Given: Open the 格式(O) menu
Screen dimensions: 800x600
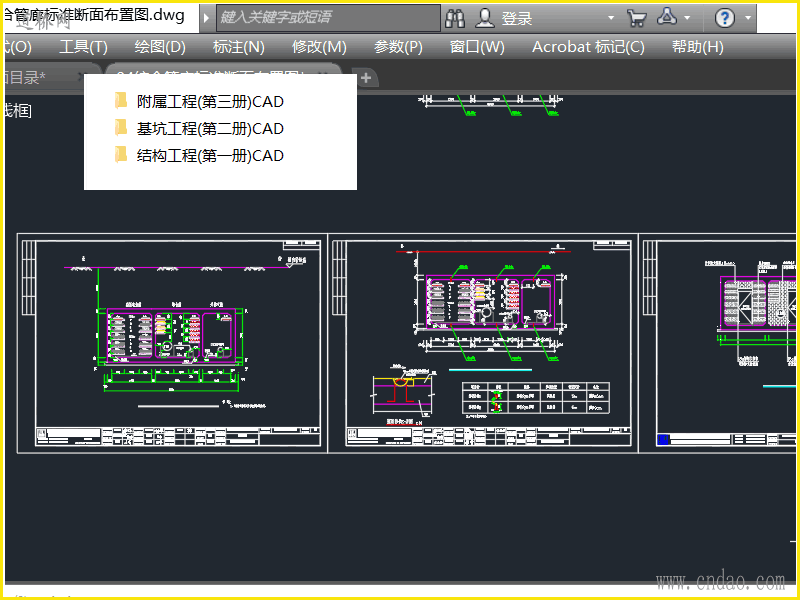Looking at the screenshot, I should click(17, 47).
